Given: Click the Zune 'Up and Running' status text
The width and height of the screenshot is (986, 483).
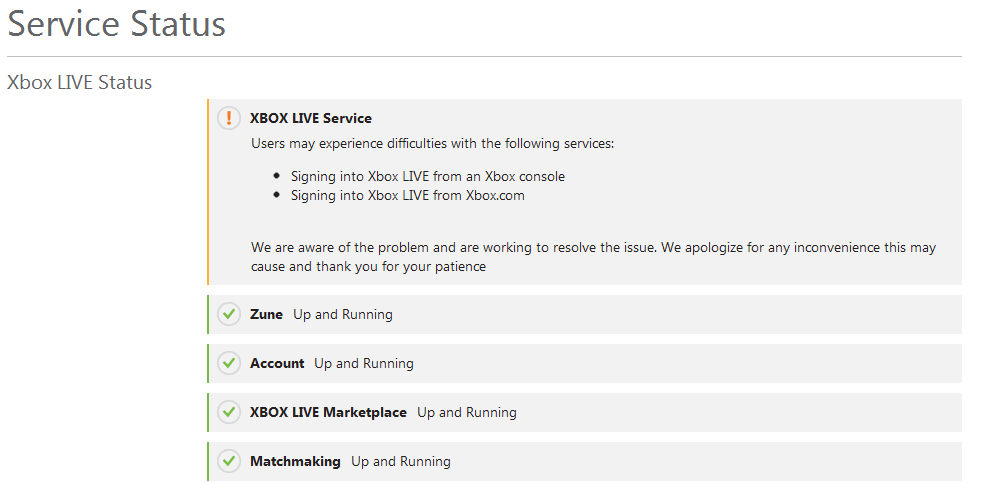Looking at the screenshot, I should point(343,314).
